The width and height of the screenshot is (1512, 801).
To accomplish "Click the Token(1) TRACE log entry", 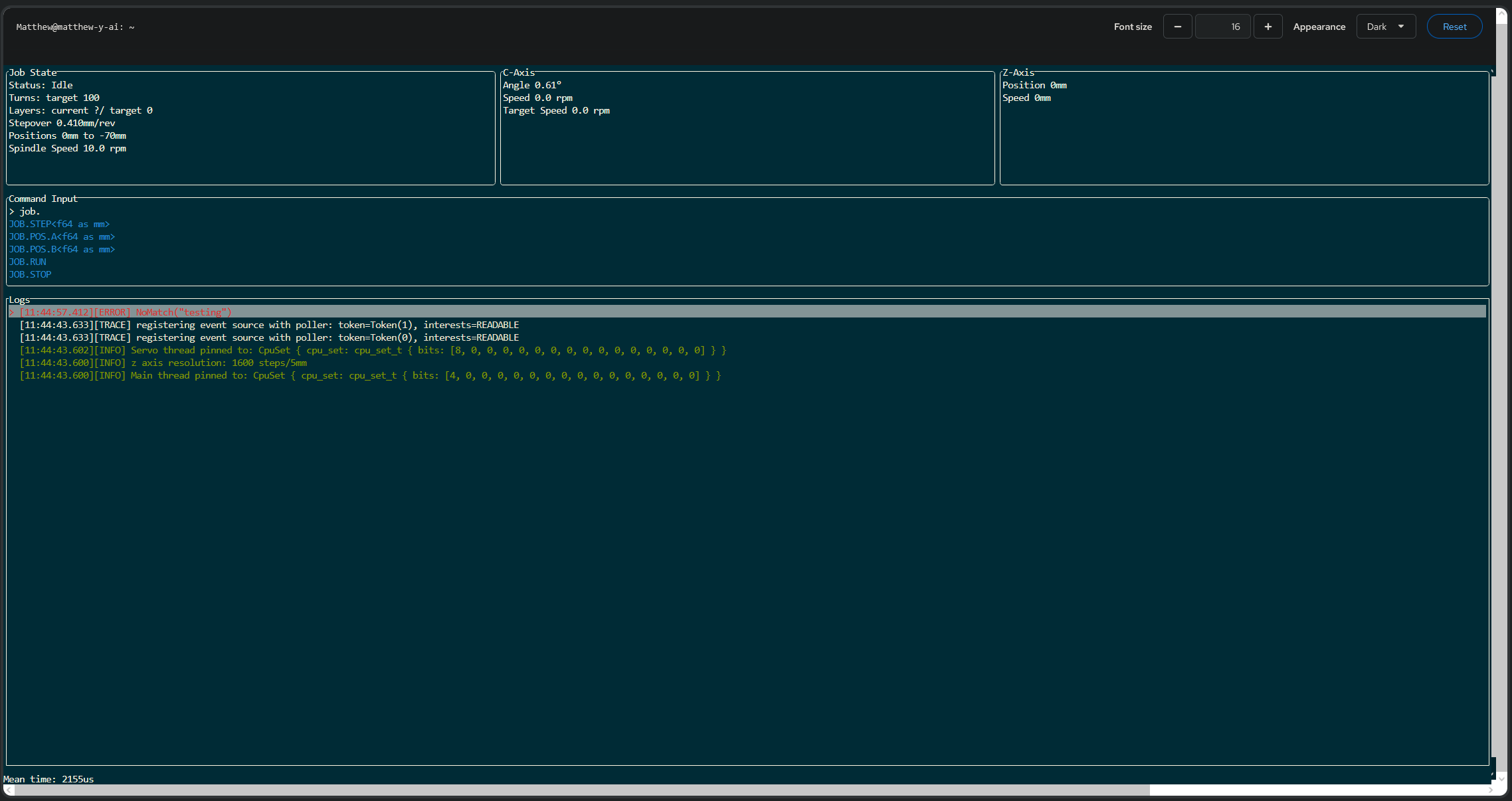I will (x=269, y=325).
